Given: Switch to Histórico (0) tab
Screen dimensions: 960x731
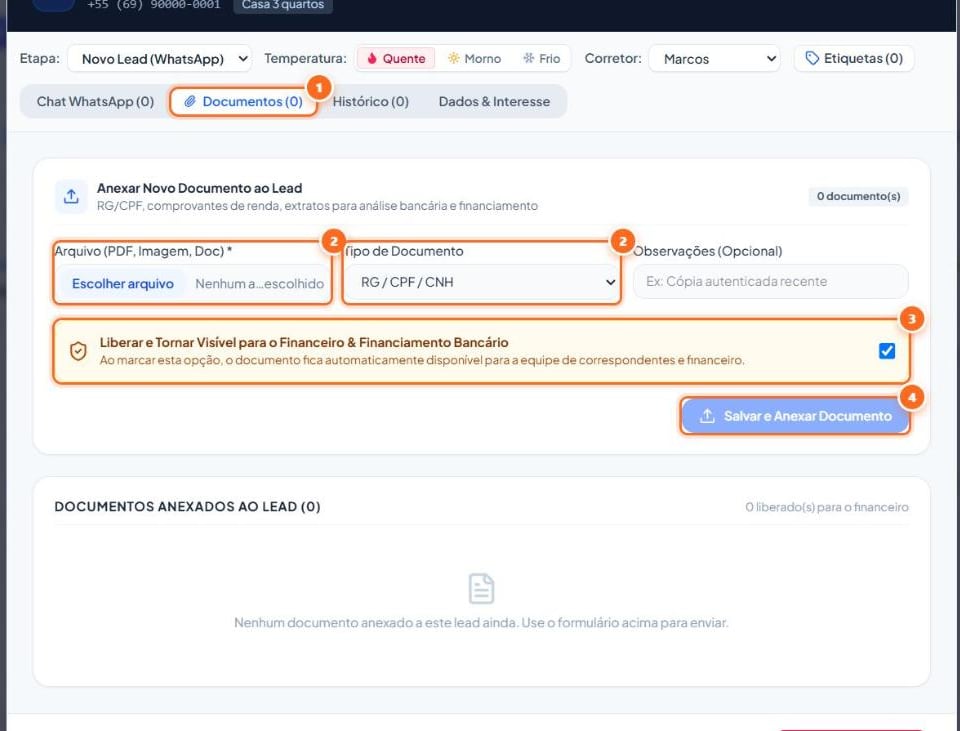Looking at the screenshot, I should pyautogui.click(x=370, y=102).
